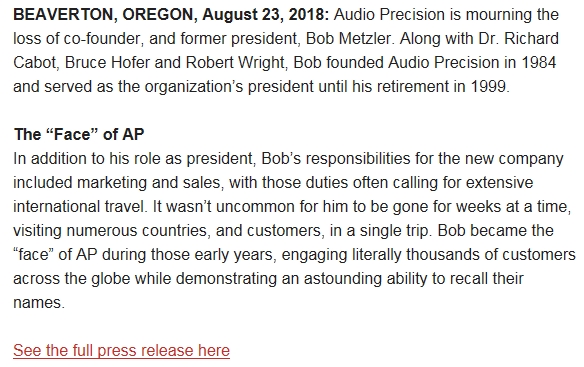The image size is (584, 367).
Task: Click the name Robert Wright
Action: tap(236, 63)
